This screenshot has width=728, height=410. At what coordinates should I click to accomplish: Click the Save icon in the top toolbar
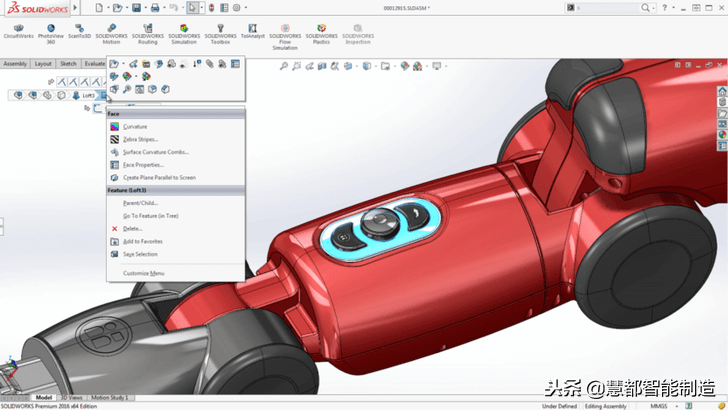coord(136,7)
